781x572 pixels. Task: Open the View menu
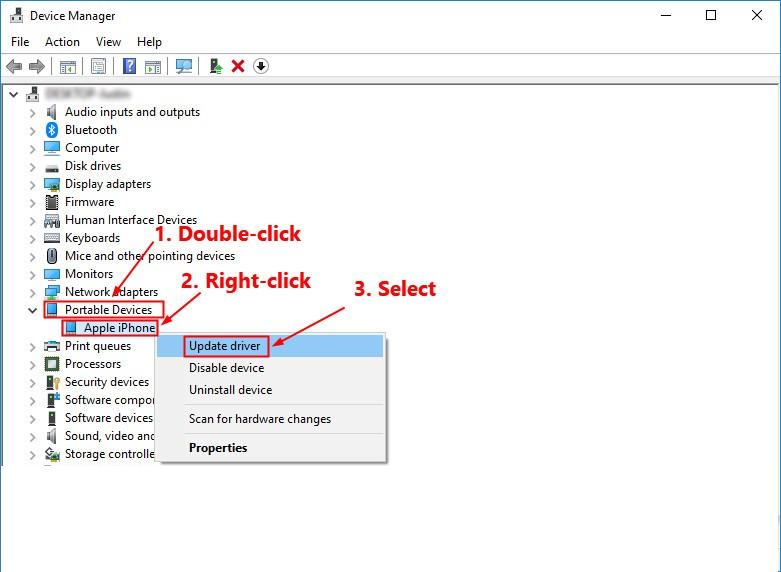tap(108, 42)
